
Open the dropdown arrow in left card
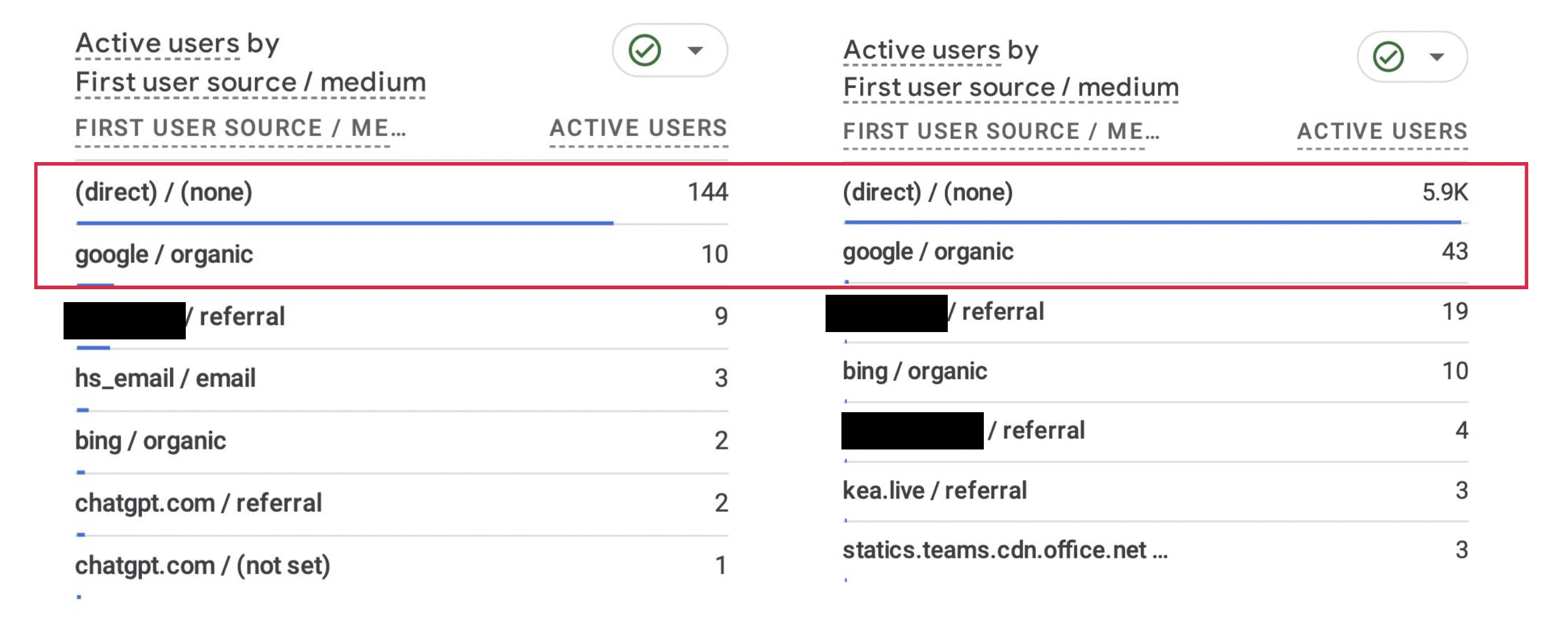(695, 50)
